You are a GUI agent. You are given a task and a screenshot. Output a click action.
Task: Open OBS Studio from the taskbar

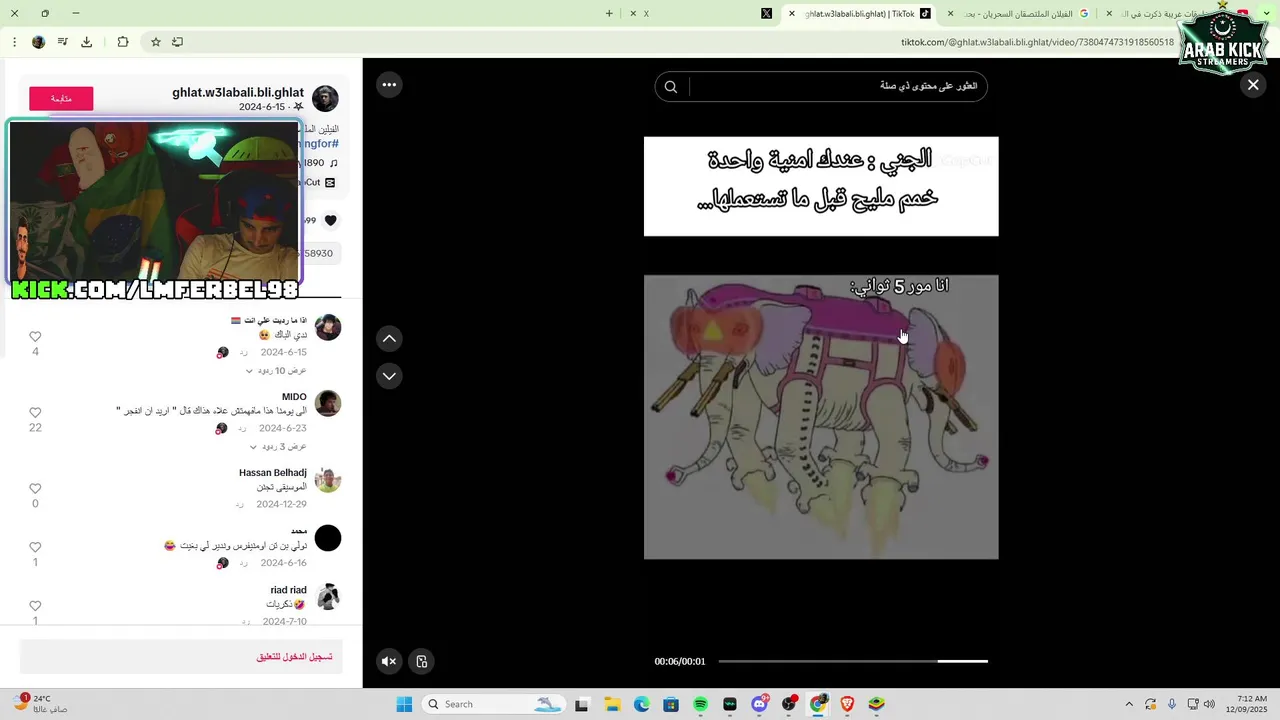click(x=789, y=704)
